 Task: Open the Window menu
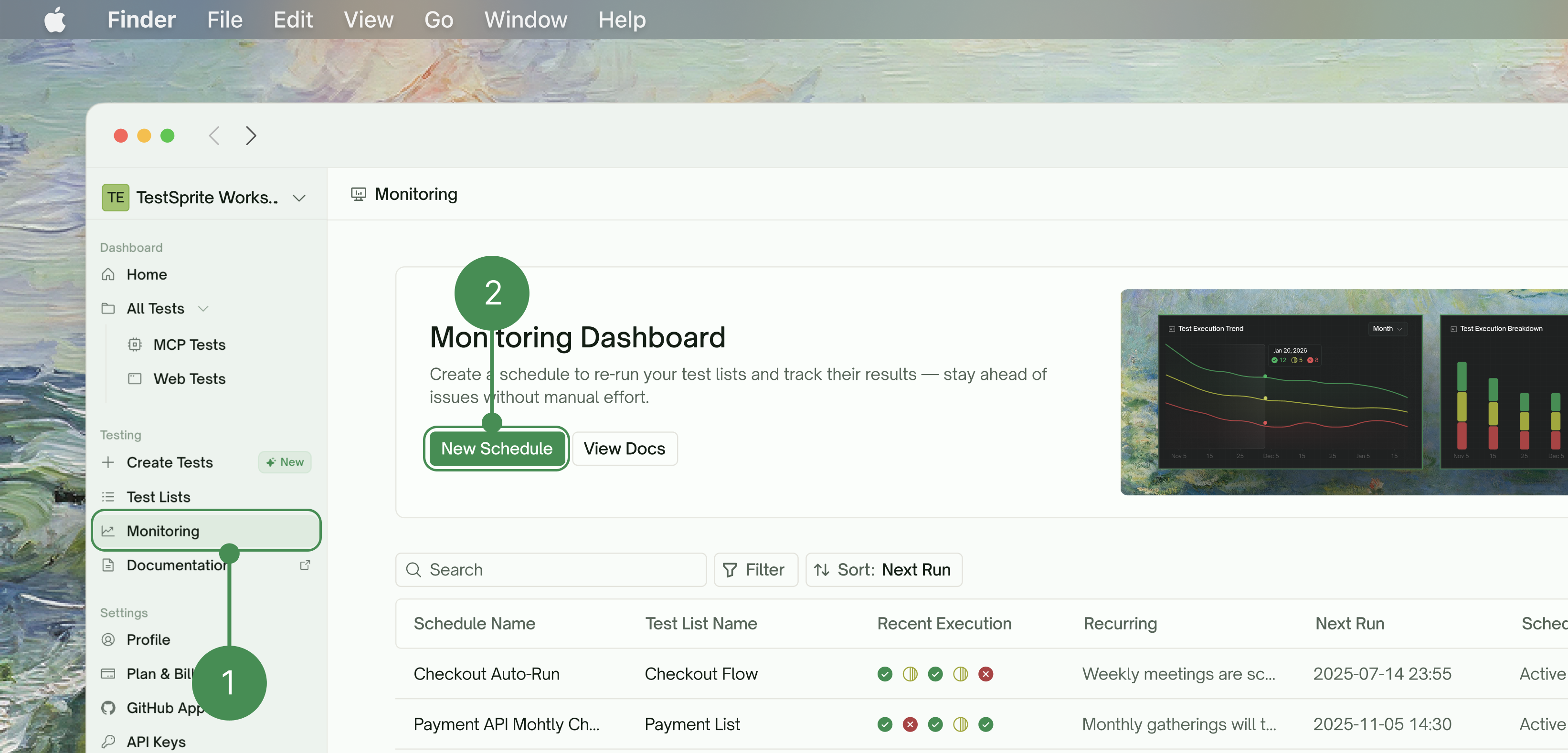525,20
